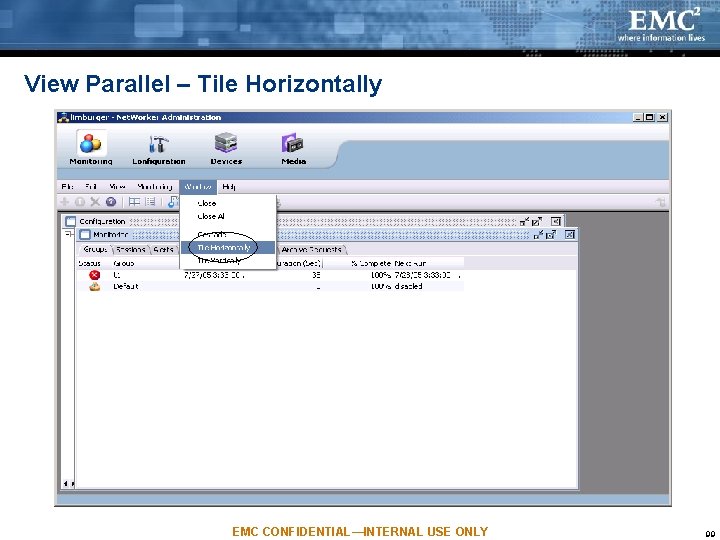Switch to the Alerts tab
The image size is (720, 540).
pyautogui.click(x=163, y=249)
